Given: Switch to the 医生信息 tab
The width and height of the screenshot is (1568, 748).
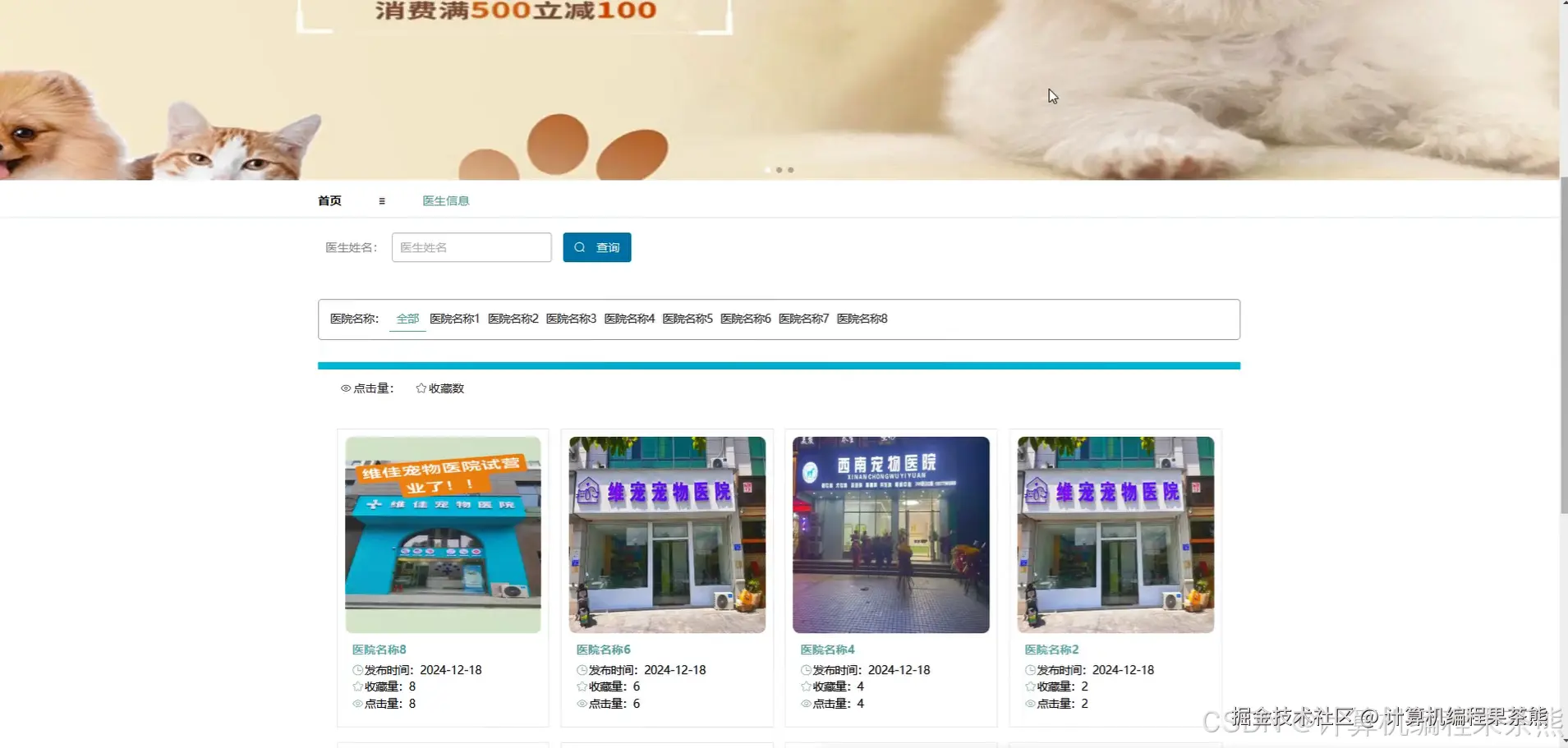Looking at the screenshot, I should [445, 200].
